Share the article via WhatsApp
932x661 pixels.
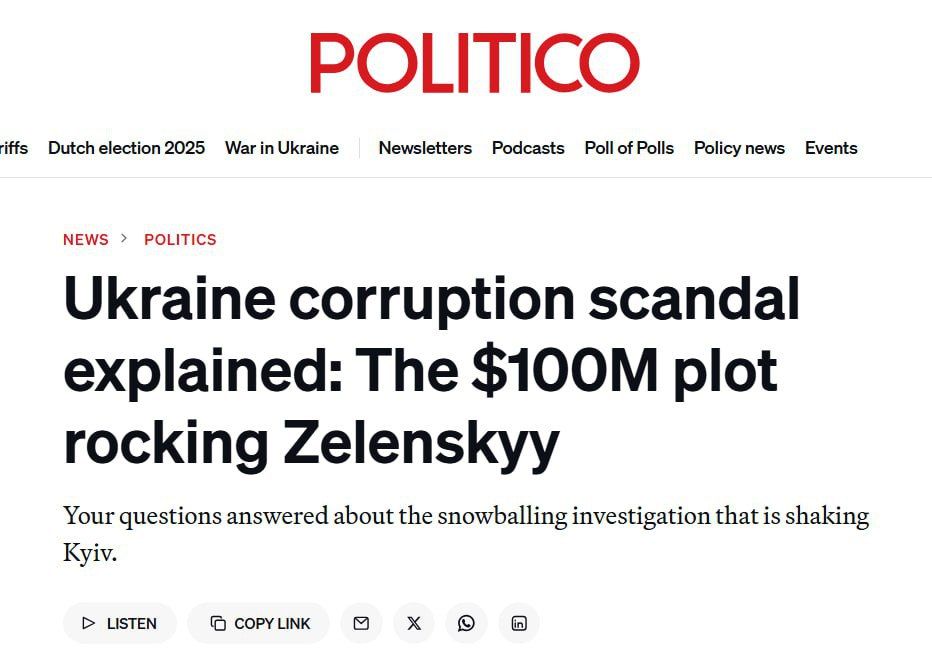466,623
